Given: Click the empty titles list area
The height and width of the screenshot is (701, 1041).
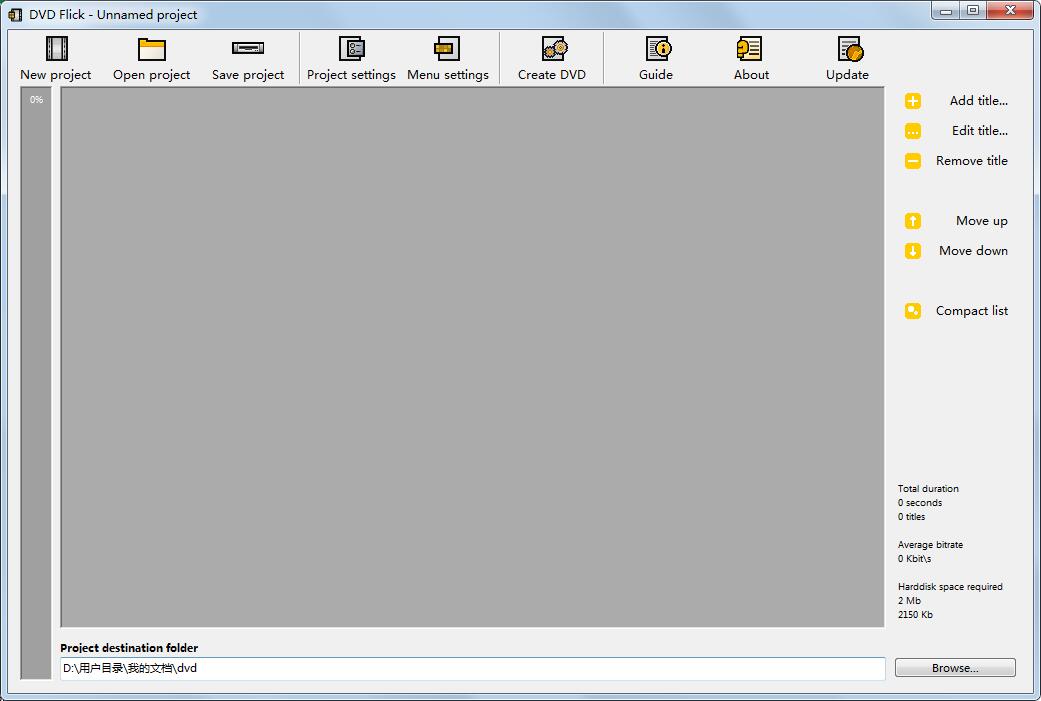Looking at the screenshot, I should coord(472,357).
